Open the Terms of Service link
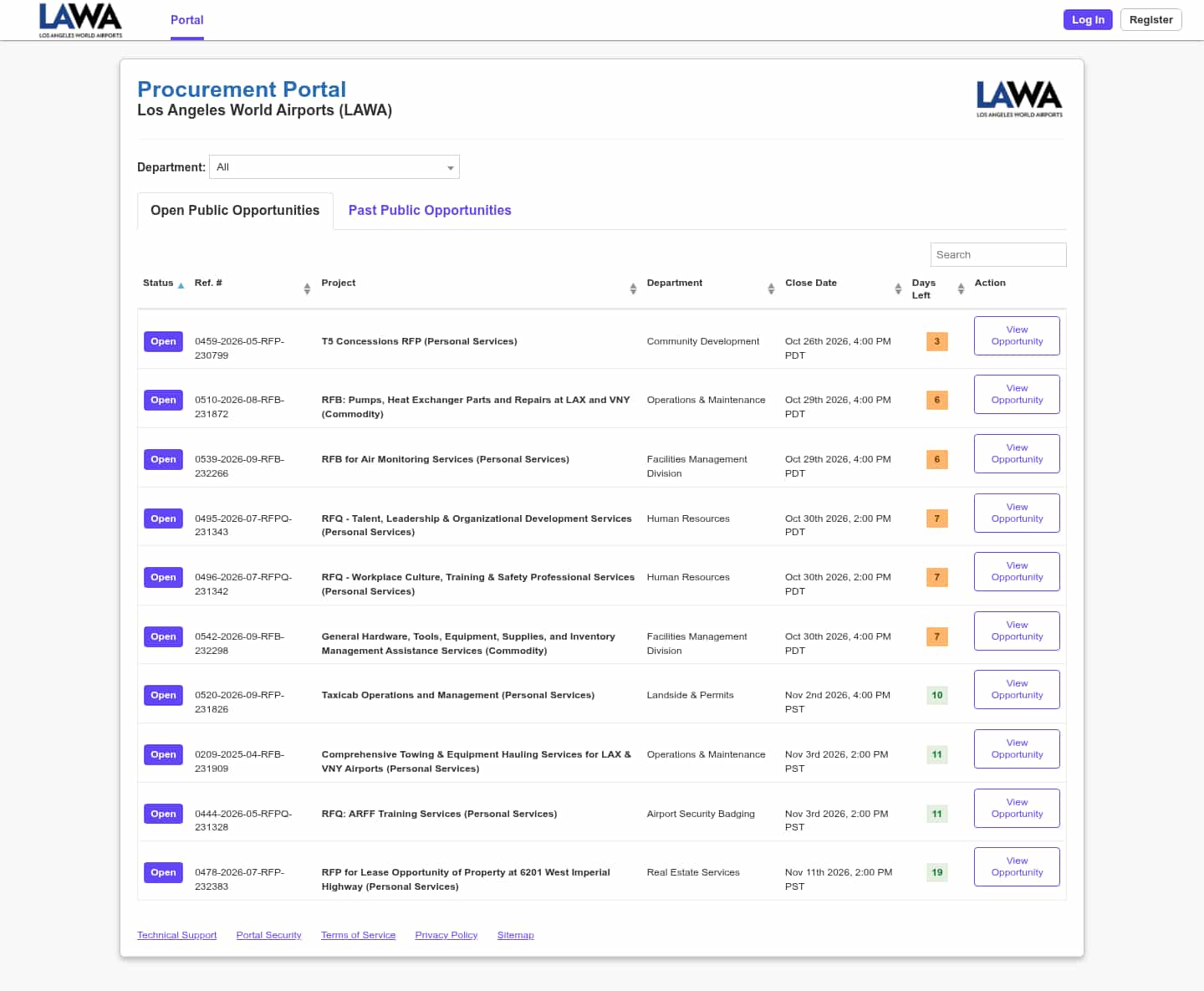Screen dimensions: 1204x991 coord(358,935)
